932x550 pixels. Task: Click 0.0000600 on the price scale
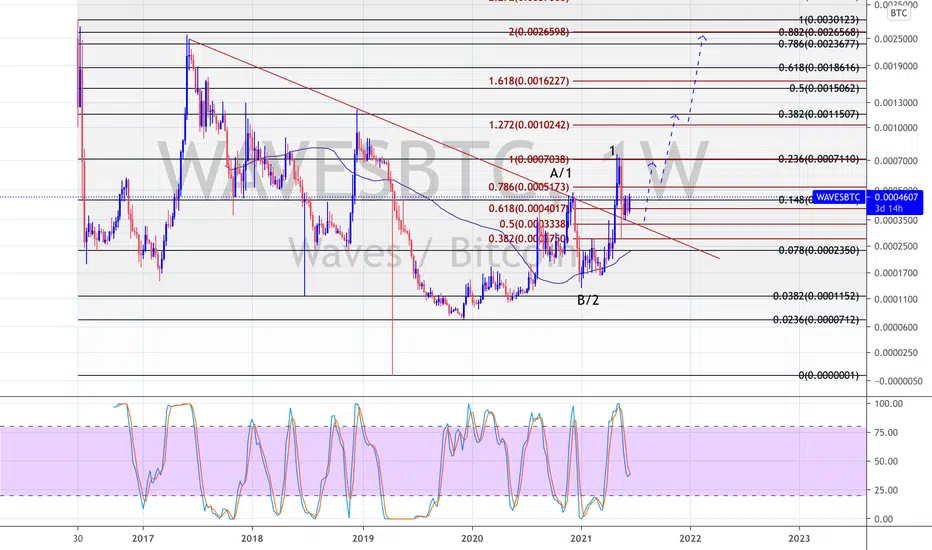(896, 328)
